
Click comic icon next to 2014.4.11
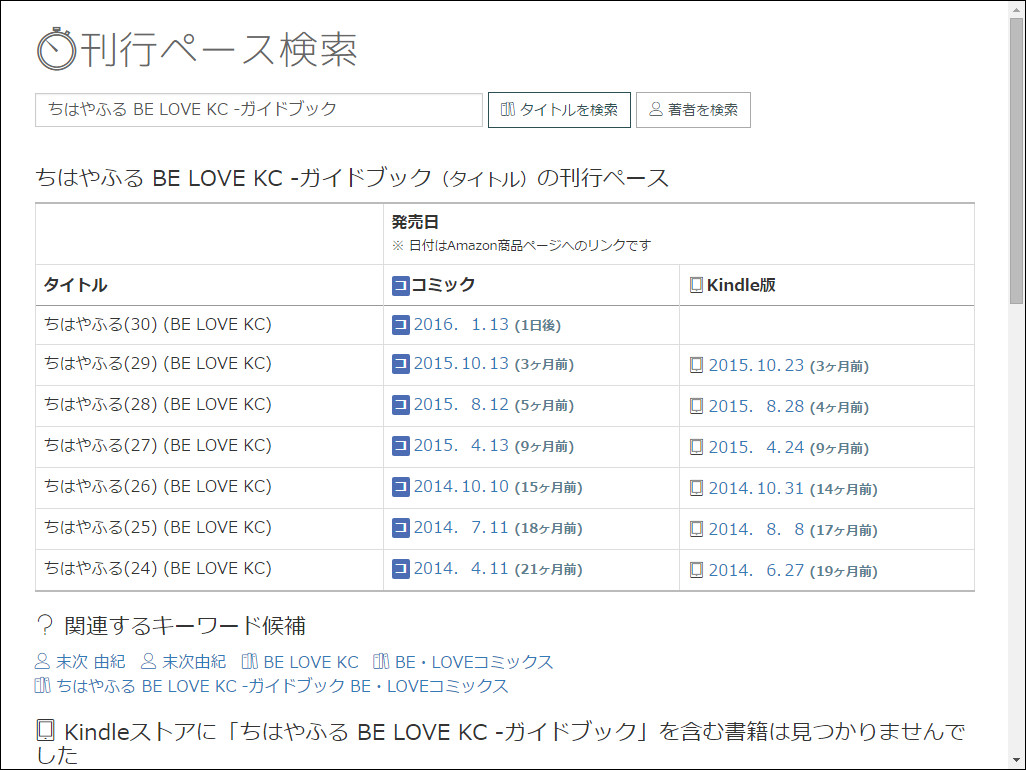pos(401,569)
